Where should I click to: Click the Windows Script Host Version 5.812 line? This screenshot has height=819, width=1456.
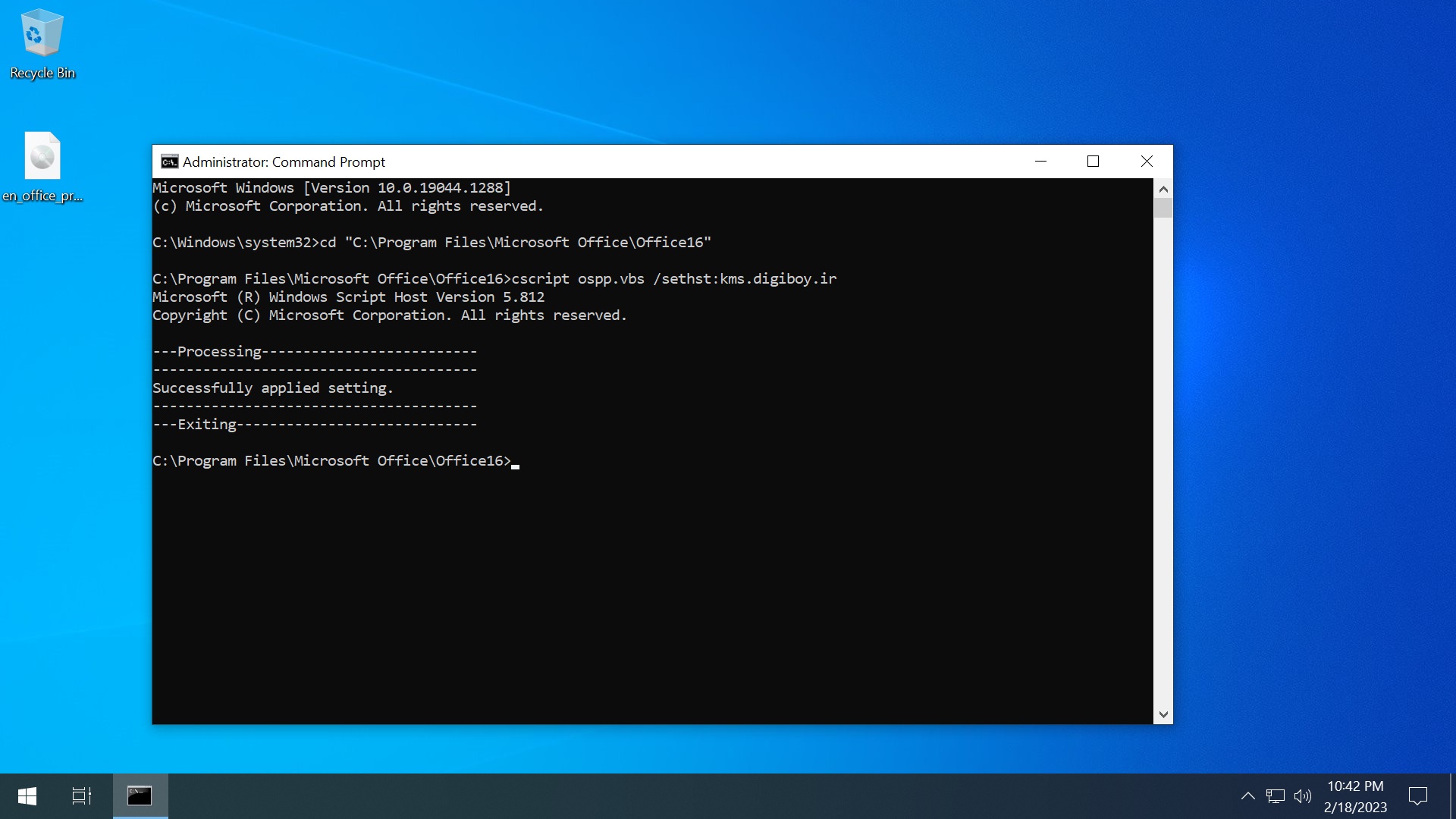349,297
